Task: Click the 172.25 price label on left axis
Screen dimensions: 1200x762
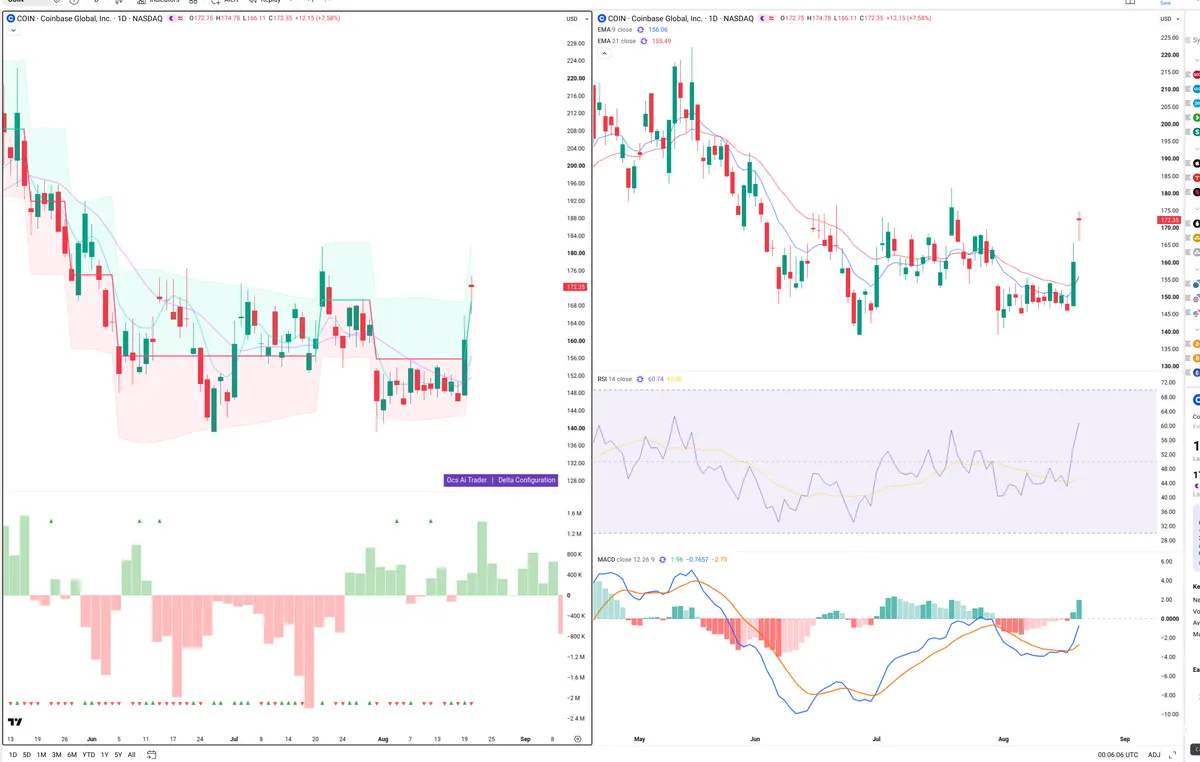Action: [x=575, y=287]
